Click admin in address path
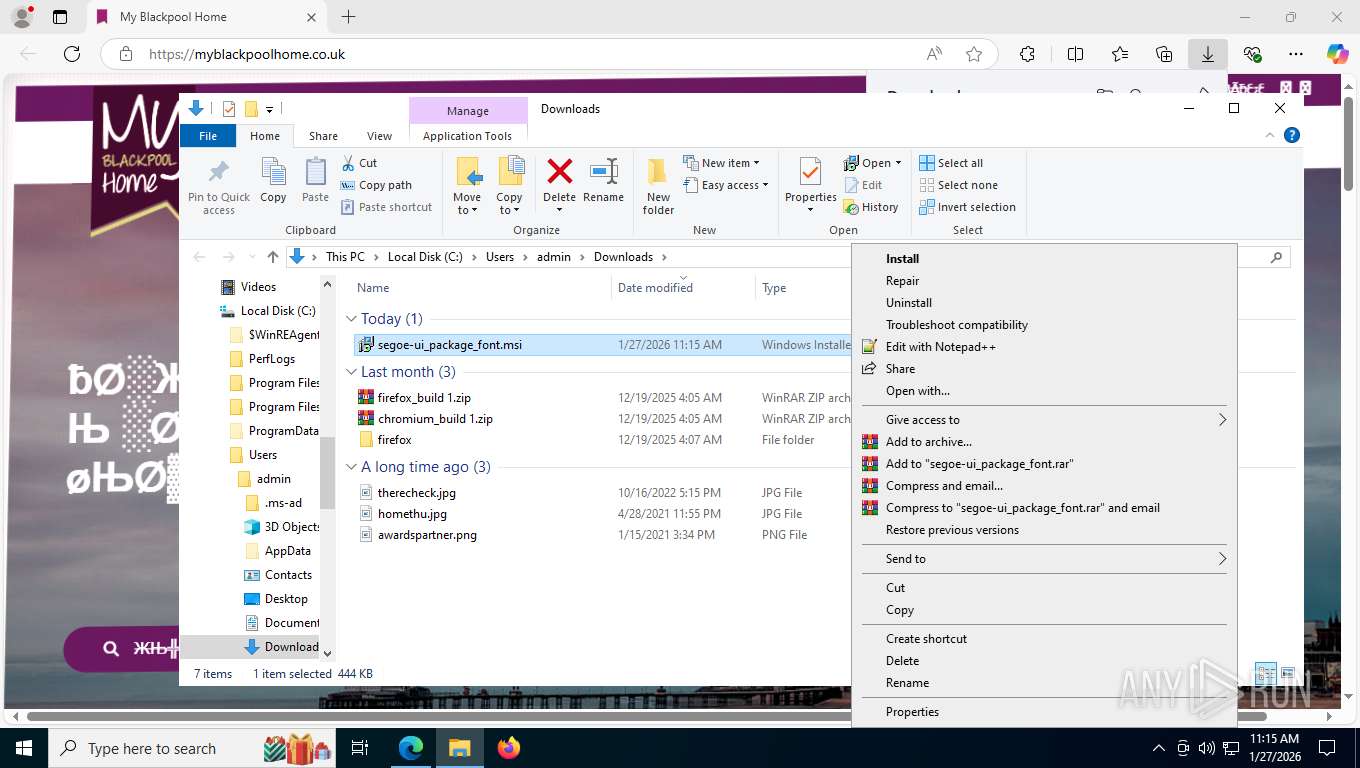 553,257
